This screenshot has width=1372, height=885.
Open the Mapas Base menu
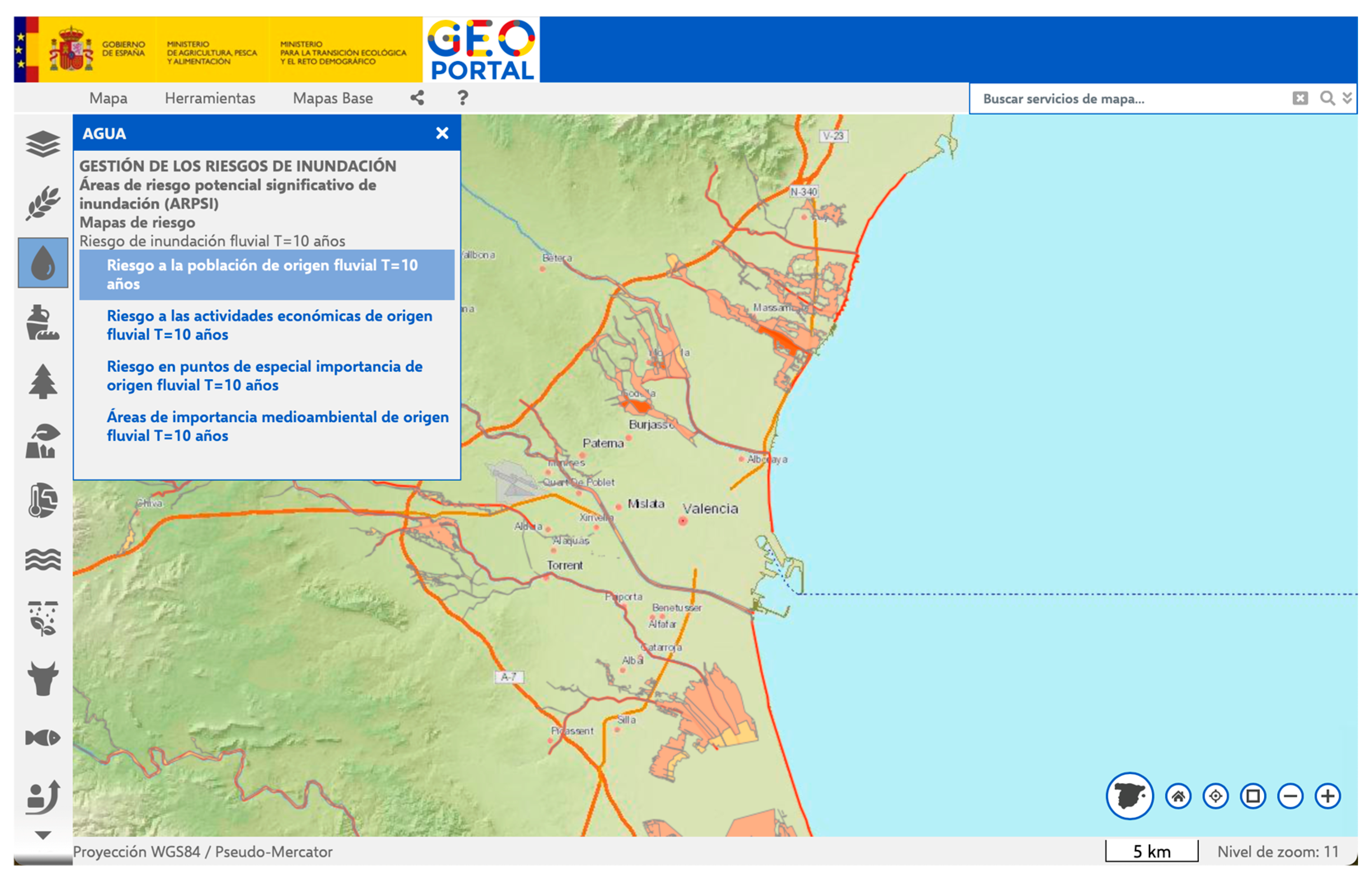332,98
